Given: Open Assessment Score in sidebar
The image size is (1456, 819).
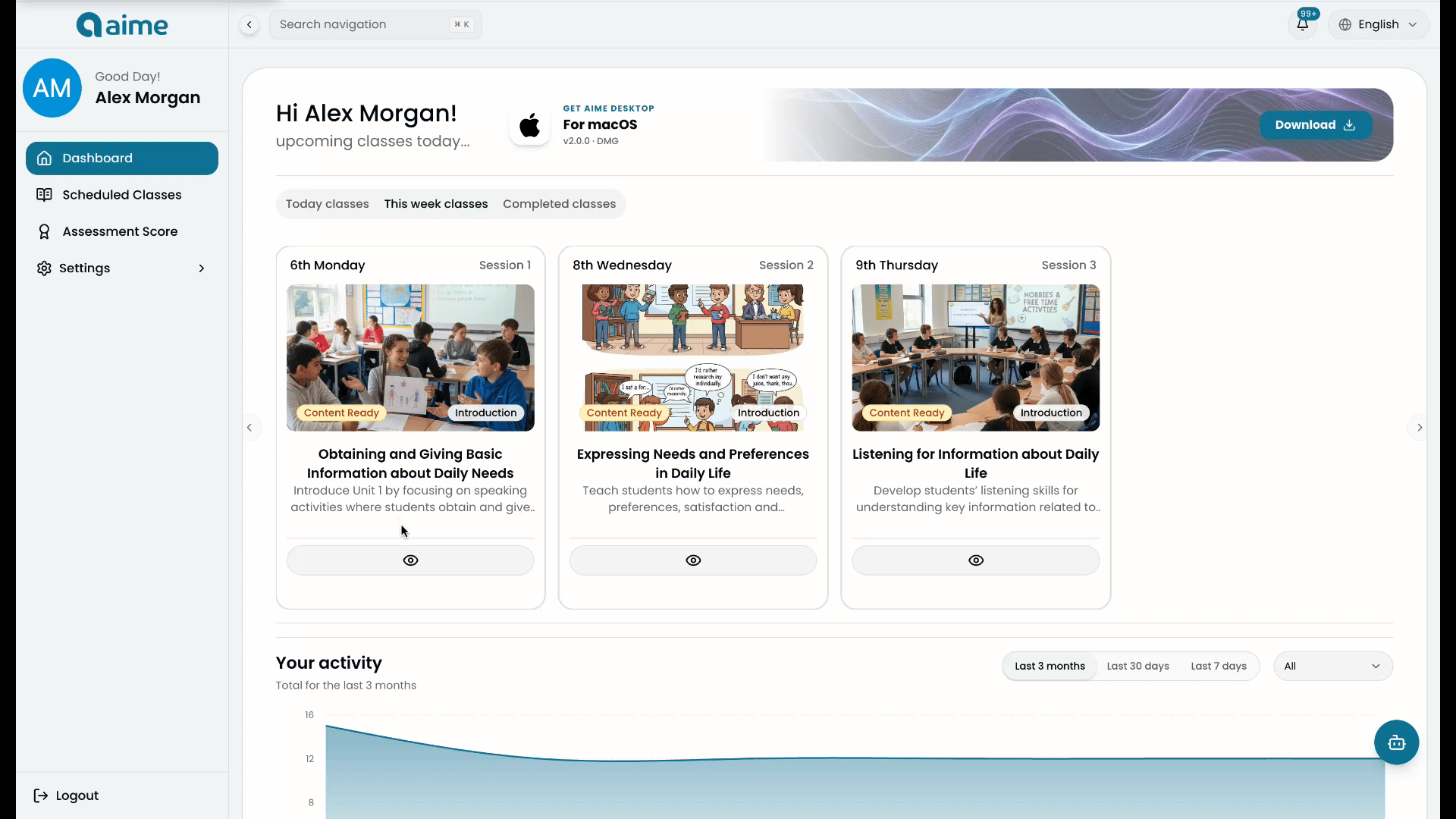Looking at the screenshot, I should 122,231.
